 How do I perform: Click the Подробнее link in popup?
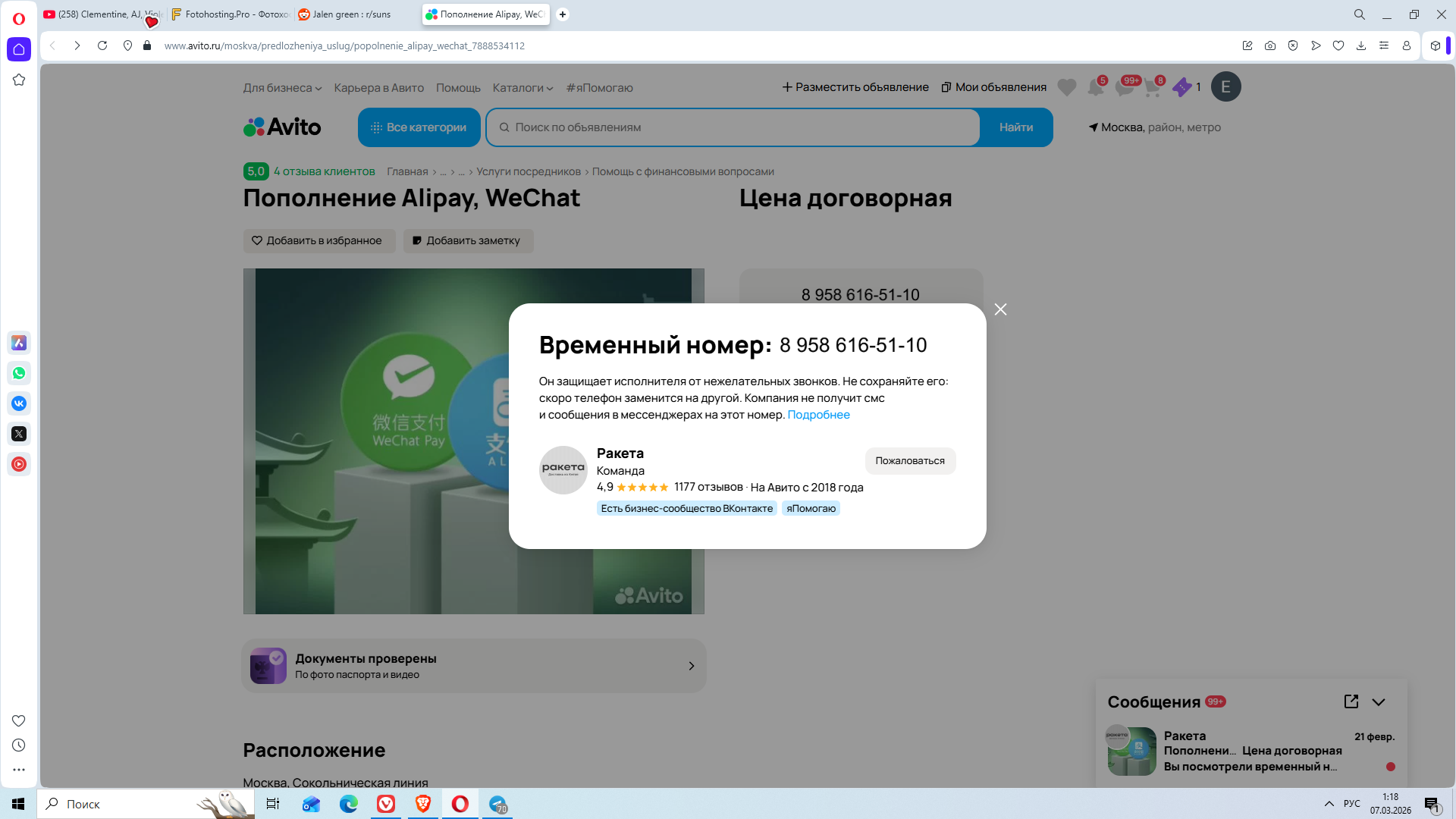click(818, 415)
